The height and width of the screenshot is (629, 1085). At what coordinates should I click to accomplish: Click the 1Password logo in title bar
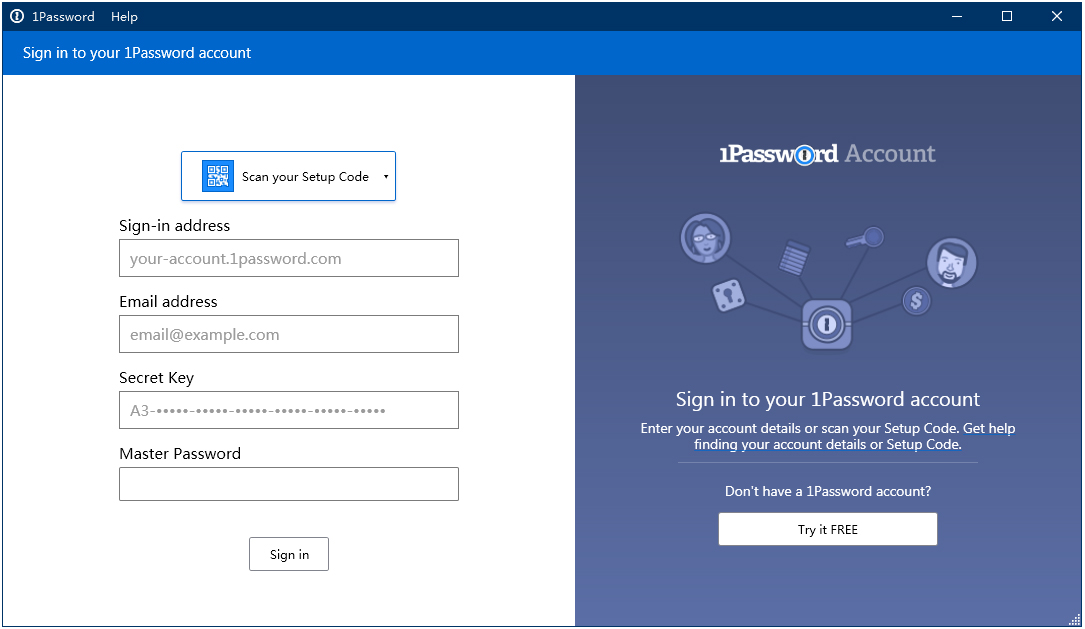coord(17,16)
